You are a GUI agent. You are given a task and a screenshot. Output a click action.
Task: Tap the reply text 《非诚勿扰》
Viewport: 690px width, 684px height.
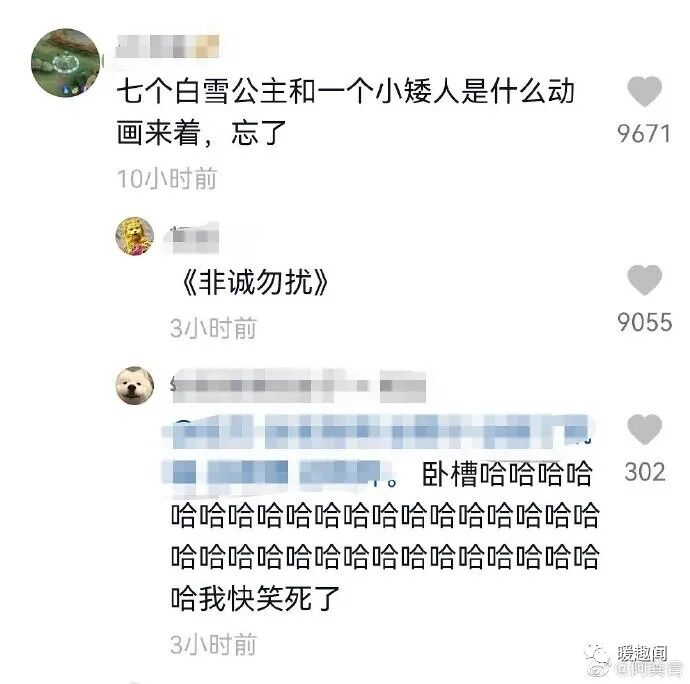click(x=254, y=282)
